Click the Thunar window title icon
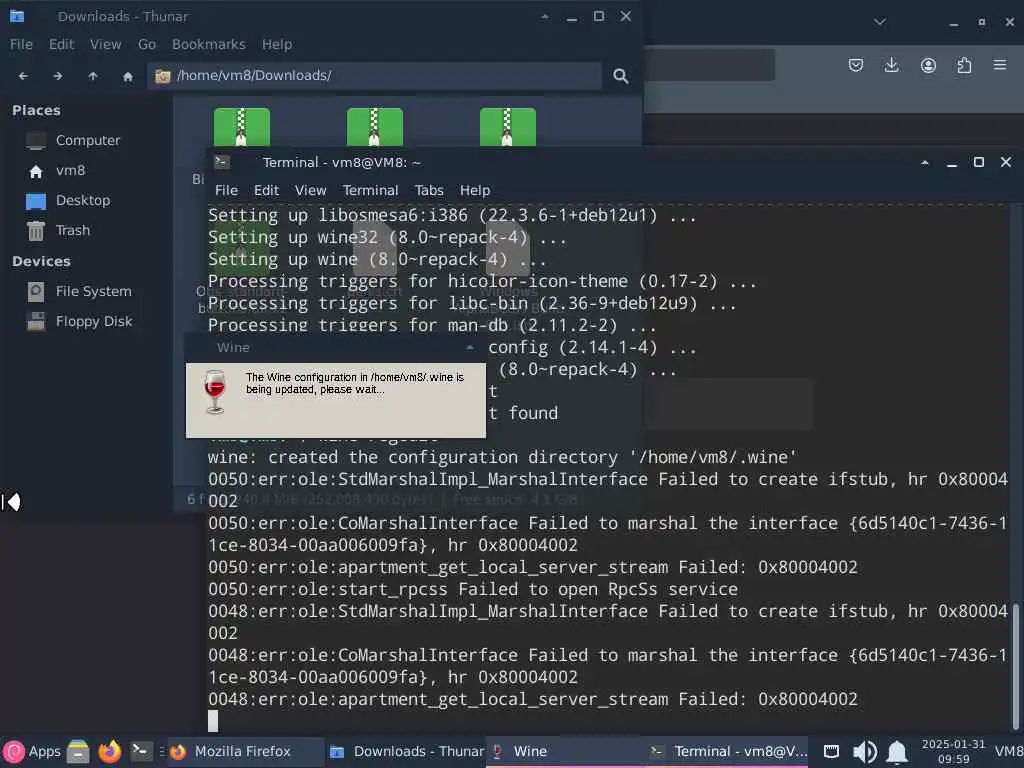1024x768 pixels. [17, 16]
